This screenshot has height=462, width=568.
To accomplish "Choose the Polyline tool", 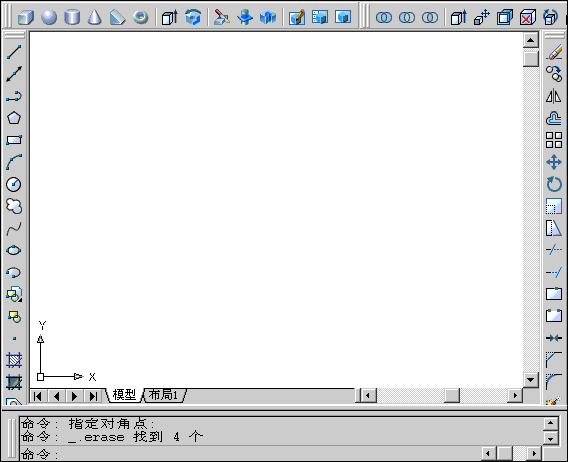I will 14,96.
